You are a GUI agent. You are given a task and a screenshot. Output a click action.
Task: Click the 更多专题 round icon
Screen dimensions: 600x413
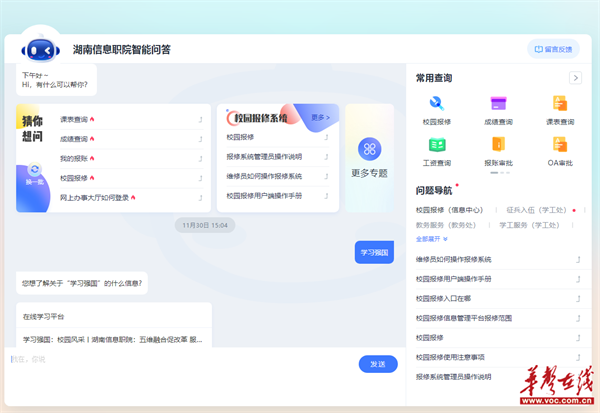point(369,149)
